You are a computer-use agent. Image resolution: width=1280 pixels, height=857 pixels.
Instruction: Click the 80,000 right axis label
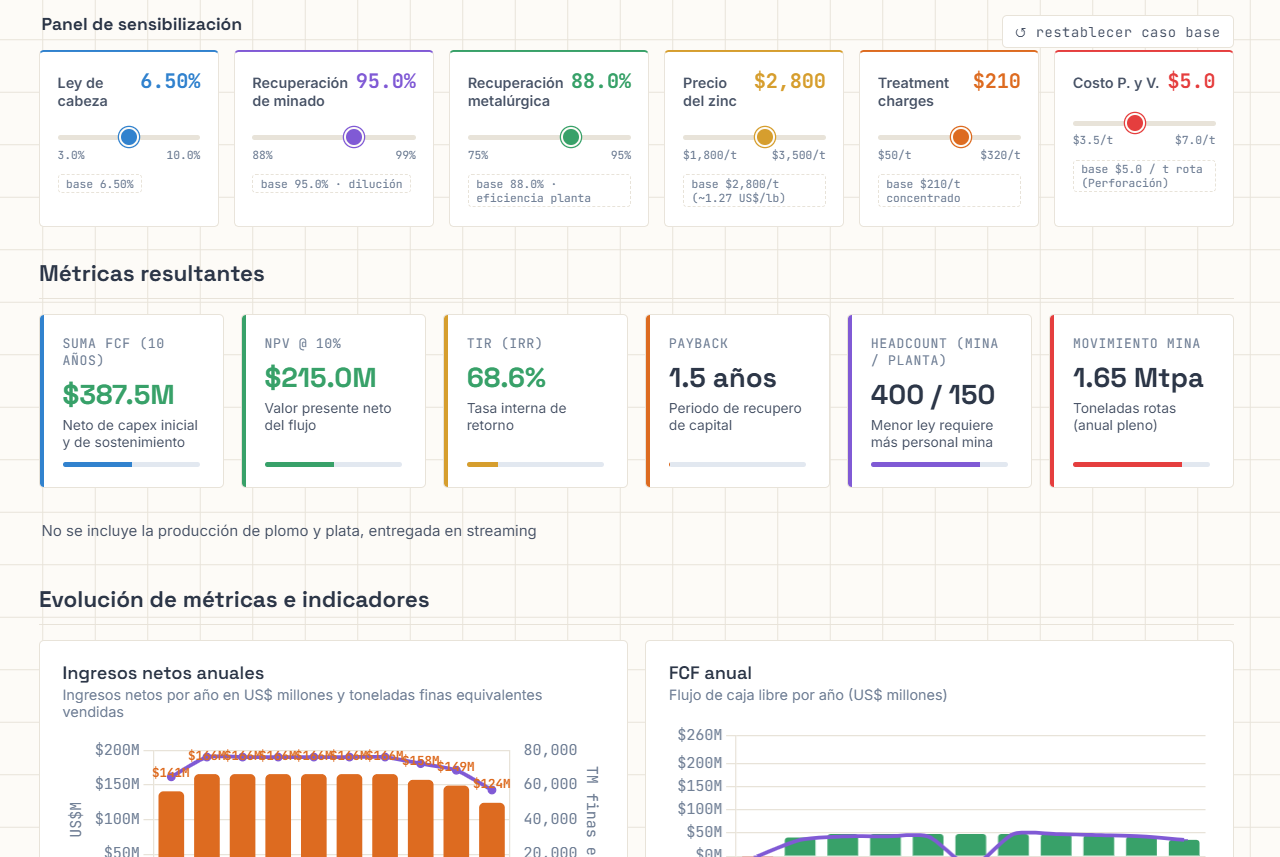click(550, 750)
